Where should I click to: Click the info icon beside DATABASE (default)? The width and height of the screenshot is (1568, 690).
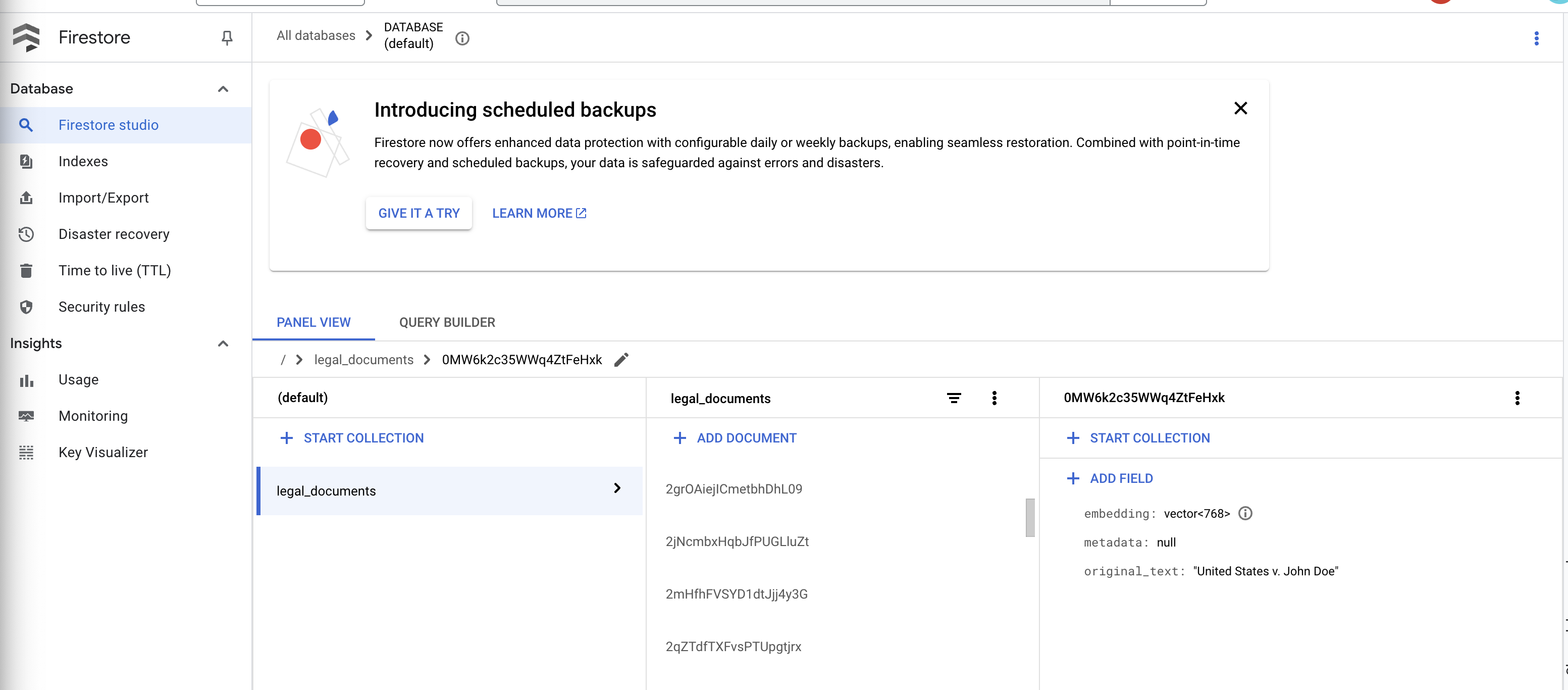pyautogui.click(x=462, y=38)
